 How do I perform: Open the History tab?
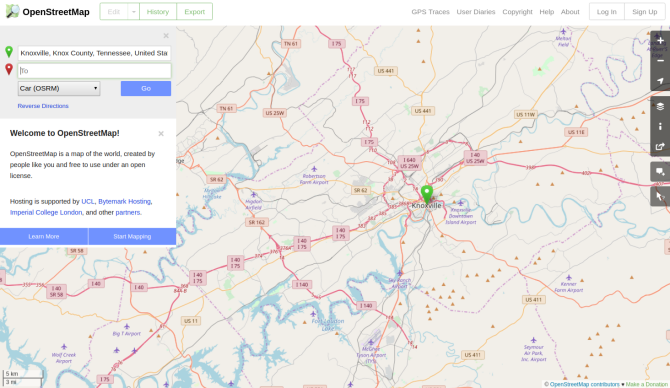158,12
